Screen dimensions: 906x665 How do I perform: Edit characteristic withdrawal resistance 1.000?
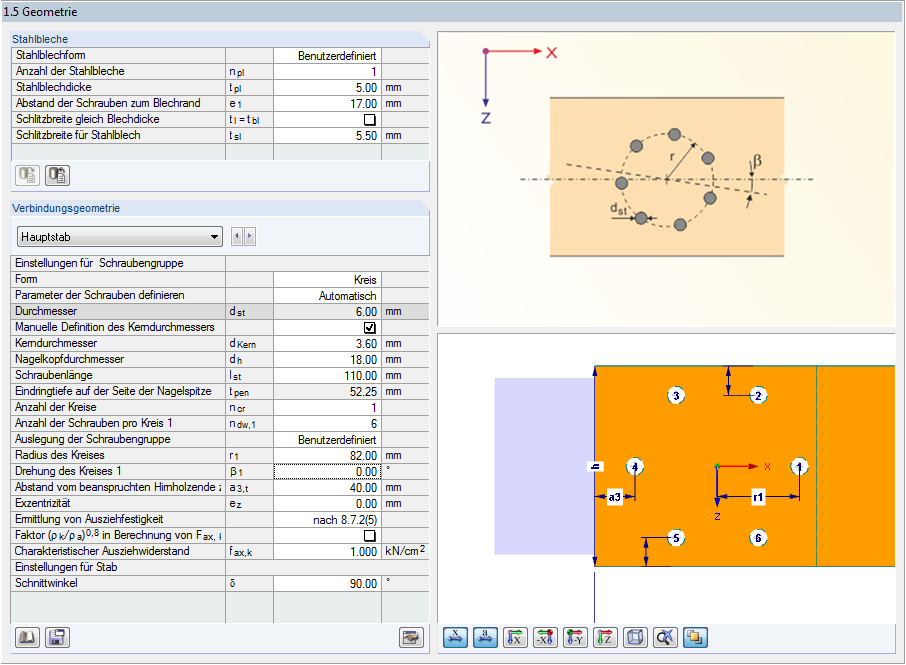[x=327, y=552]
